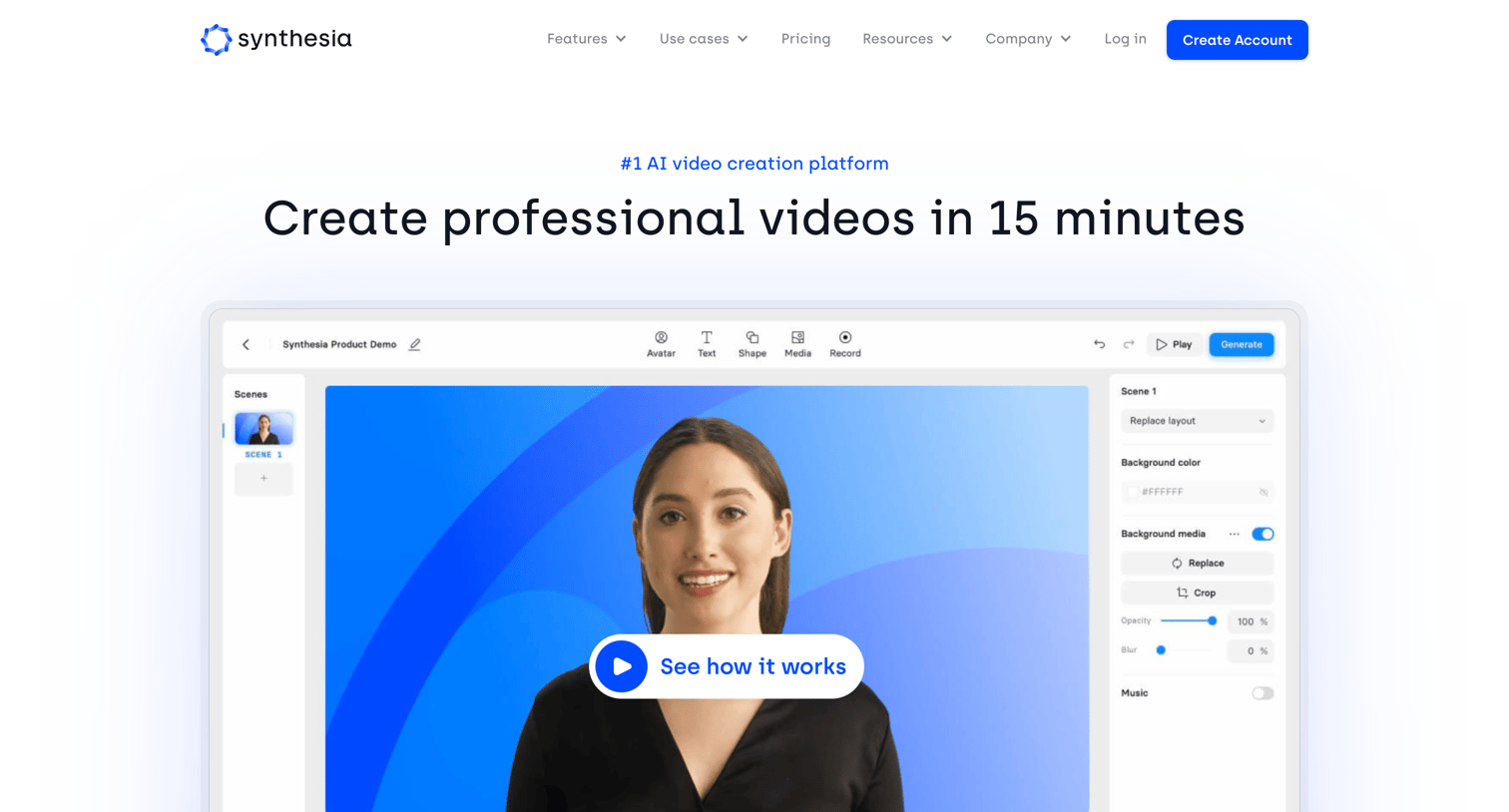1509x812 pixels.
Task: Click the undo arrow icon
Action: click(x=1100, y=344)
